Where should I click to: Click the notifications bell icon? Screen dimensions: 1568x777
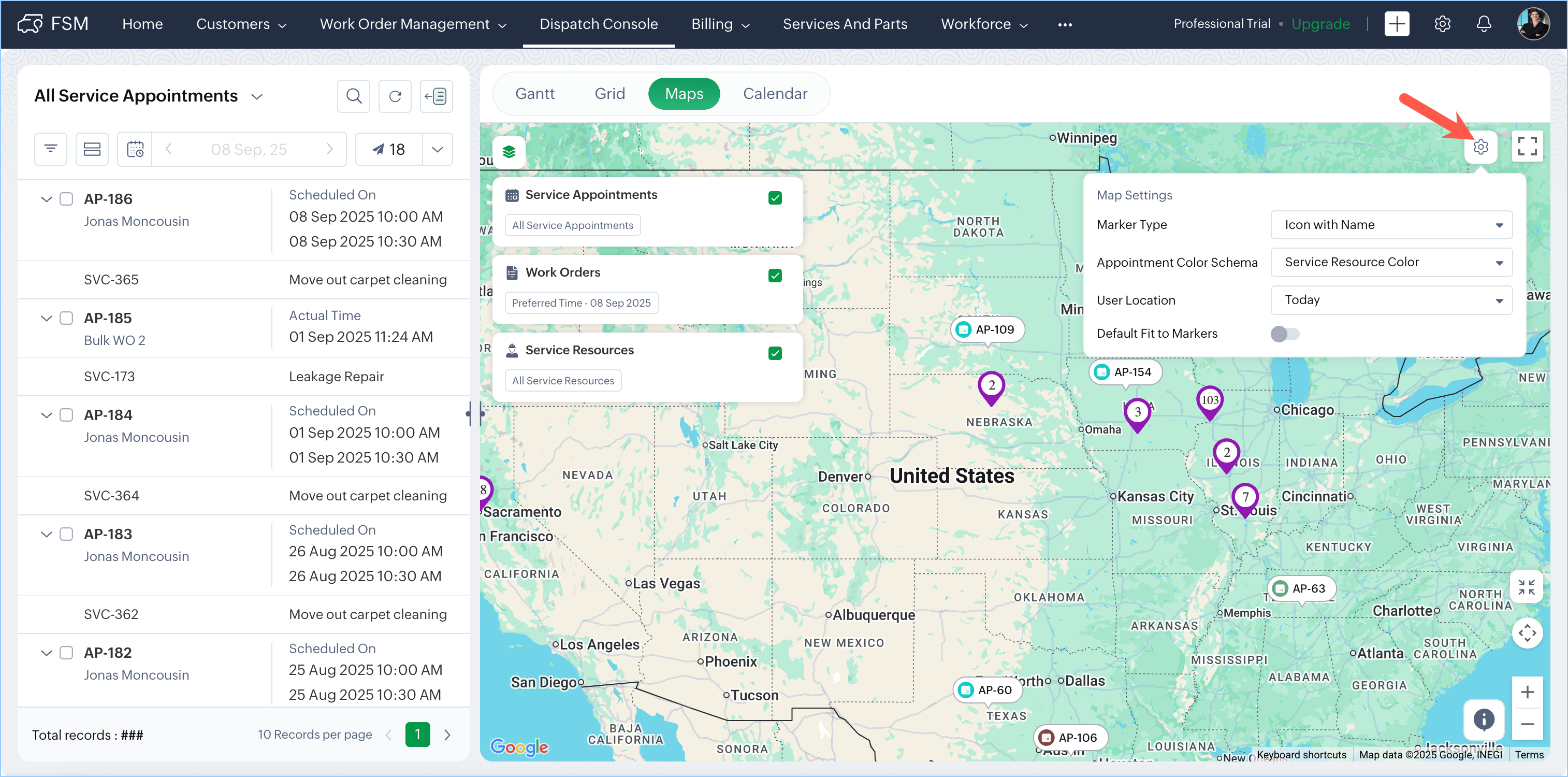click(1484, 24)
